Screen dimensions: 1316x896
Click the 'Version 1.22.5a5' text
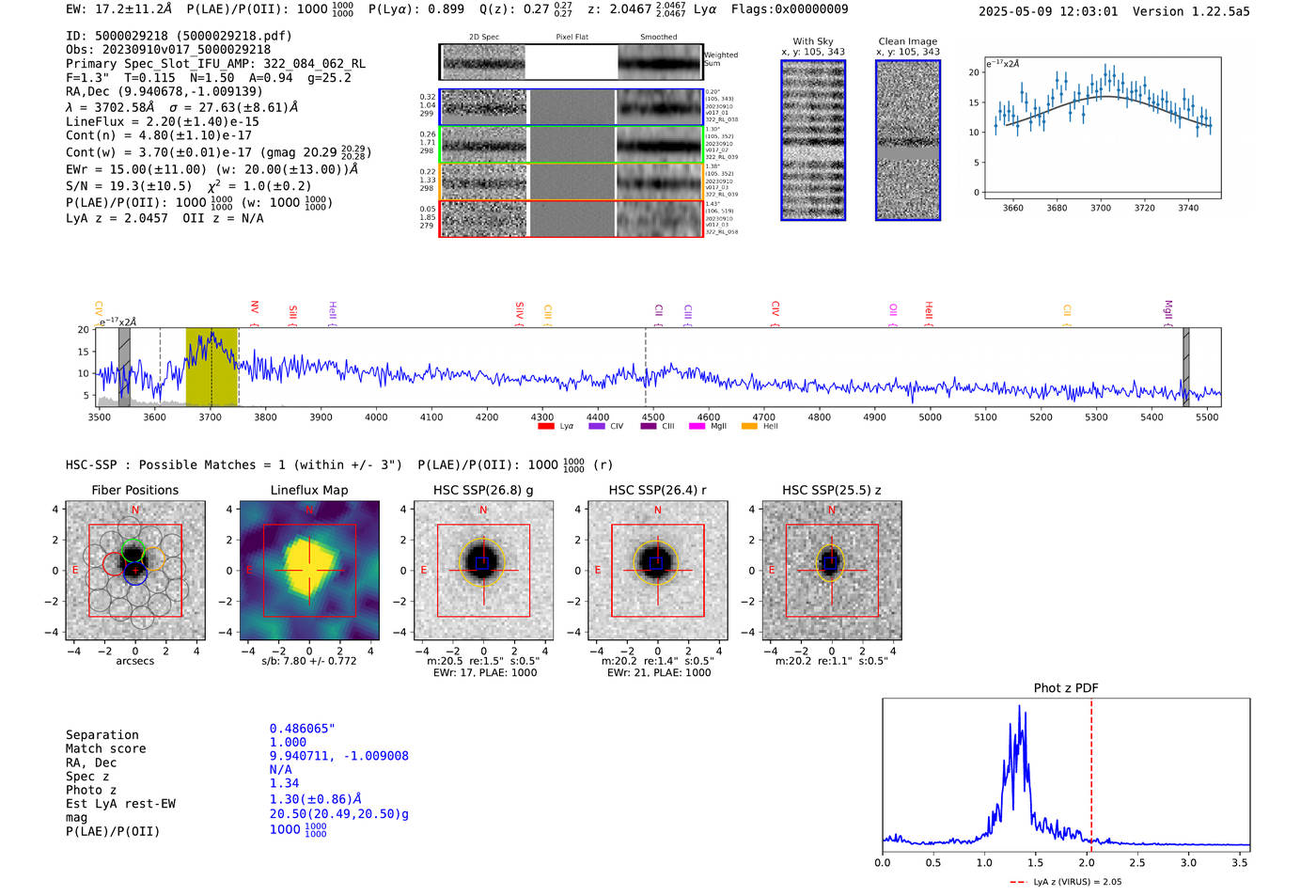tap(1191, 12)
